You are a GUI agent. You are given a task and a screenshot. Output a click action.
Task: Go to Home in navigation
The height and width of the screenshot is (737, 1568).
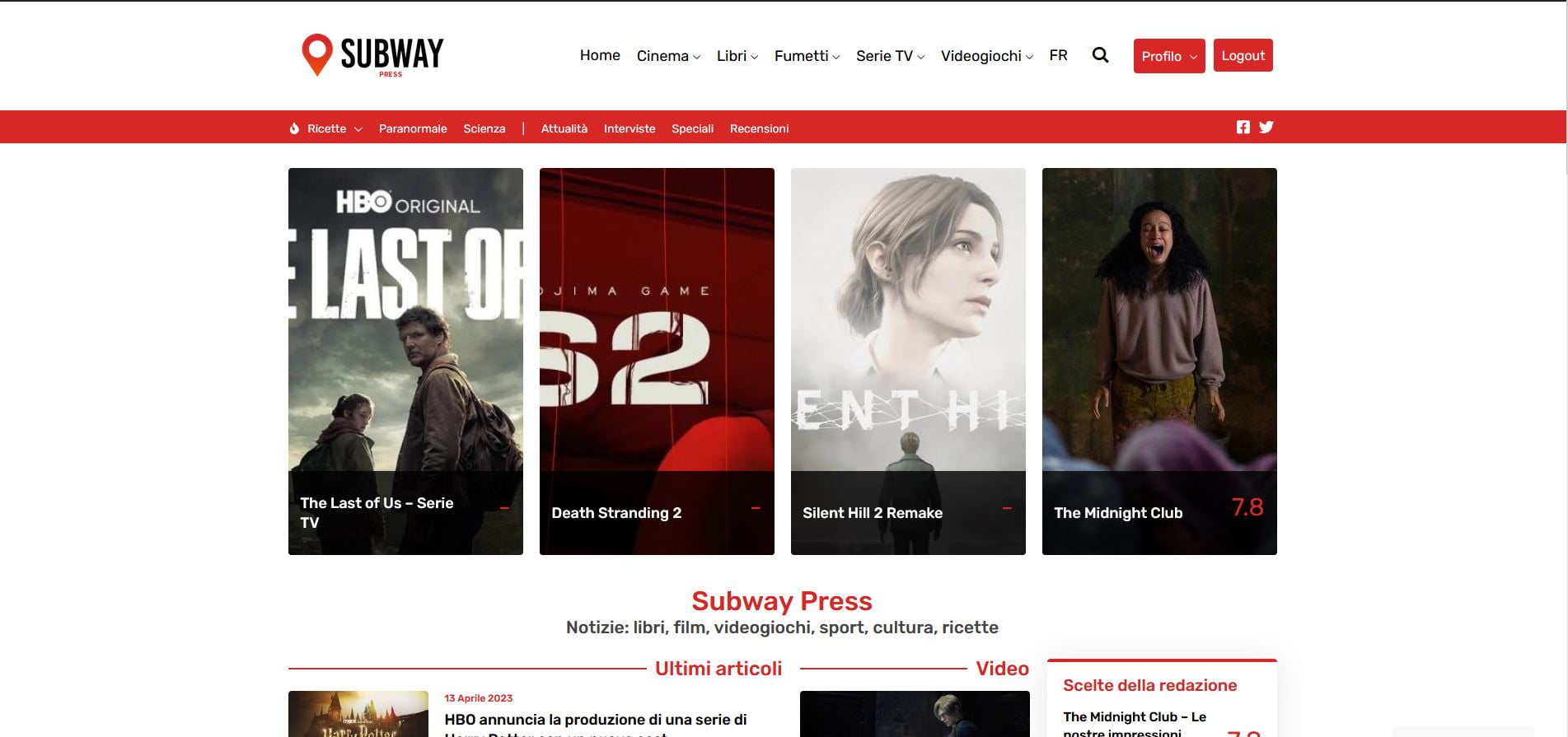600,55
